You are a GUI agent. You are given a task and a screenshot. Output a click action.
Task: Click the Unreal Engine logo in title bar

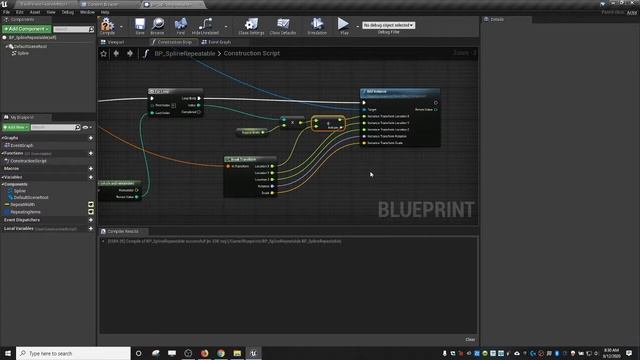tap(4, 4)
